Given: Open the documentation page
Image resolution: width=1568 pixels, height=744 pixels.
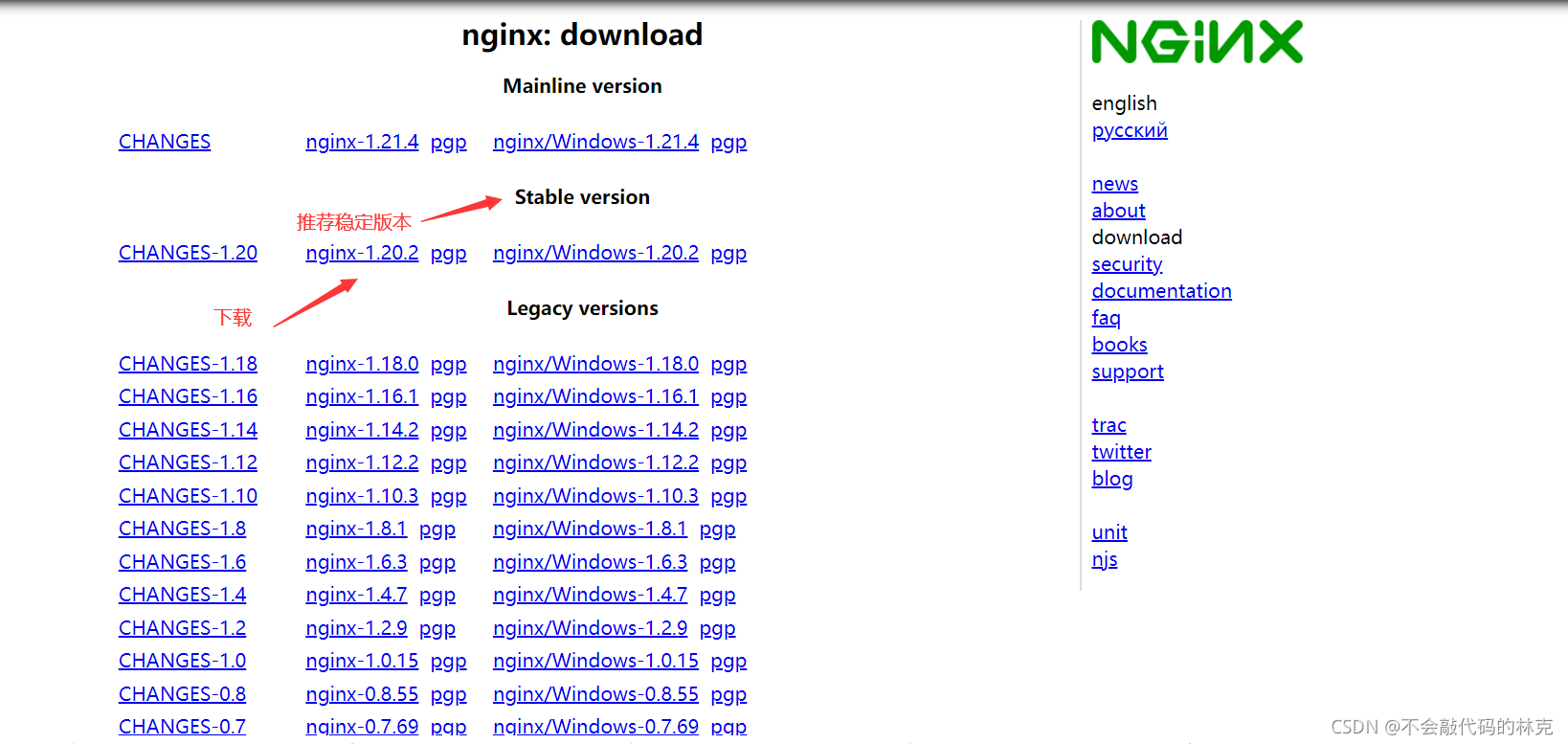Looking at the screenshot, I should (x=1161, y=291).
